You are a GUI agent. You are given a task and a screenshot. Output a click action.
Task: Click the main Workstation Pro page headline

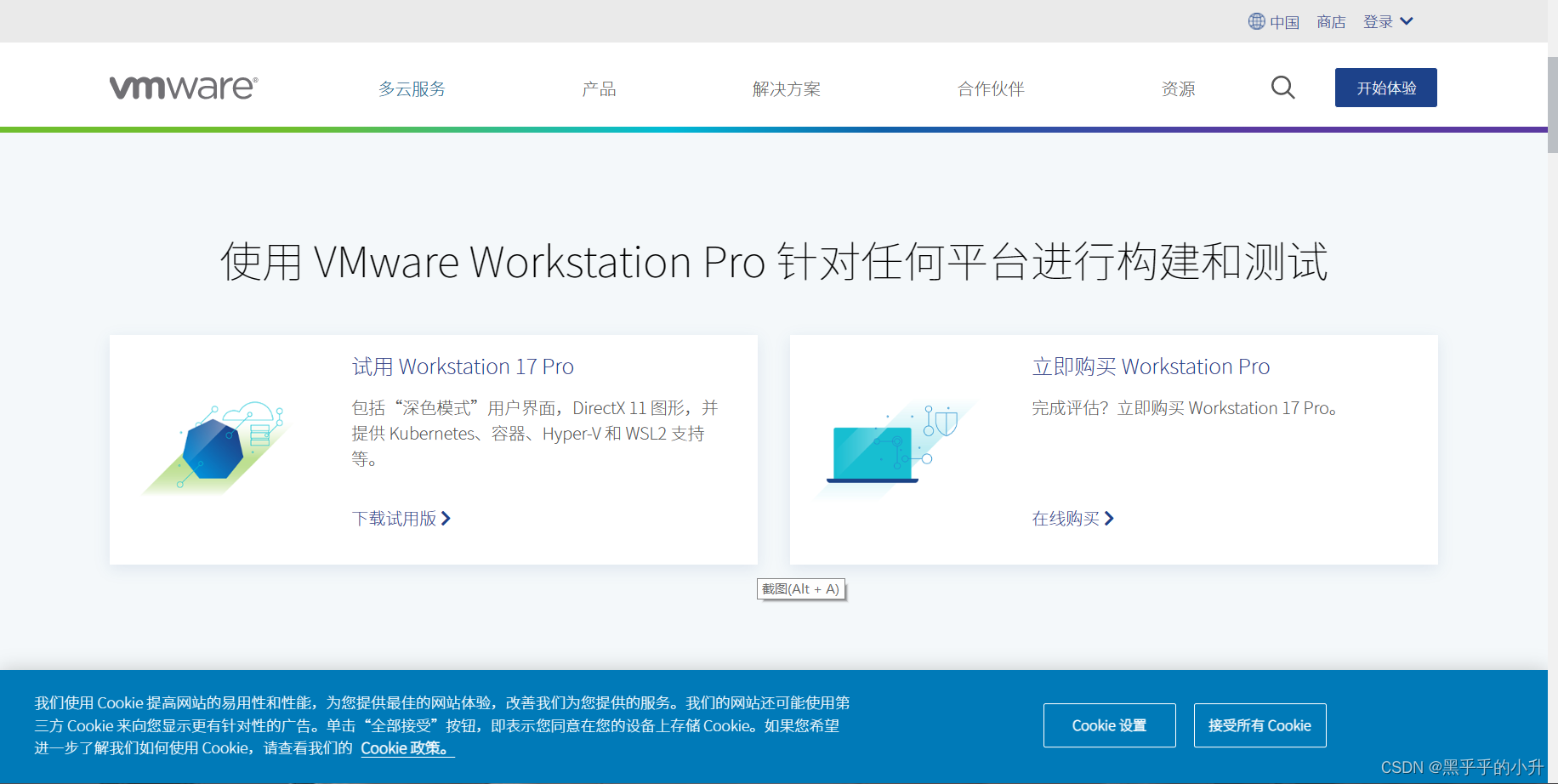(x=774, y=262)
